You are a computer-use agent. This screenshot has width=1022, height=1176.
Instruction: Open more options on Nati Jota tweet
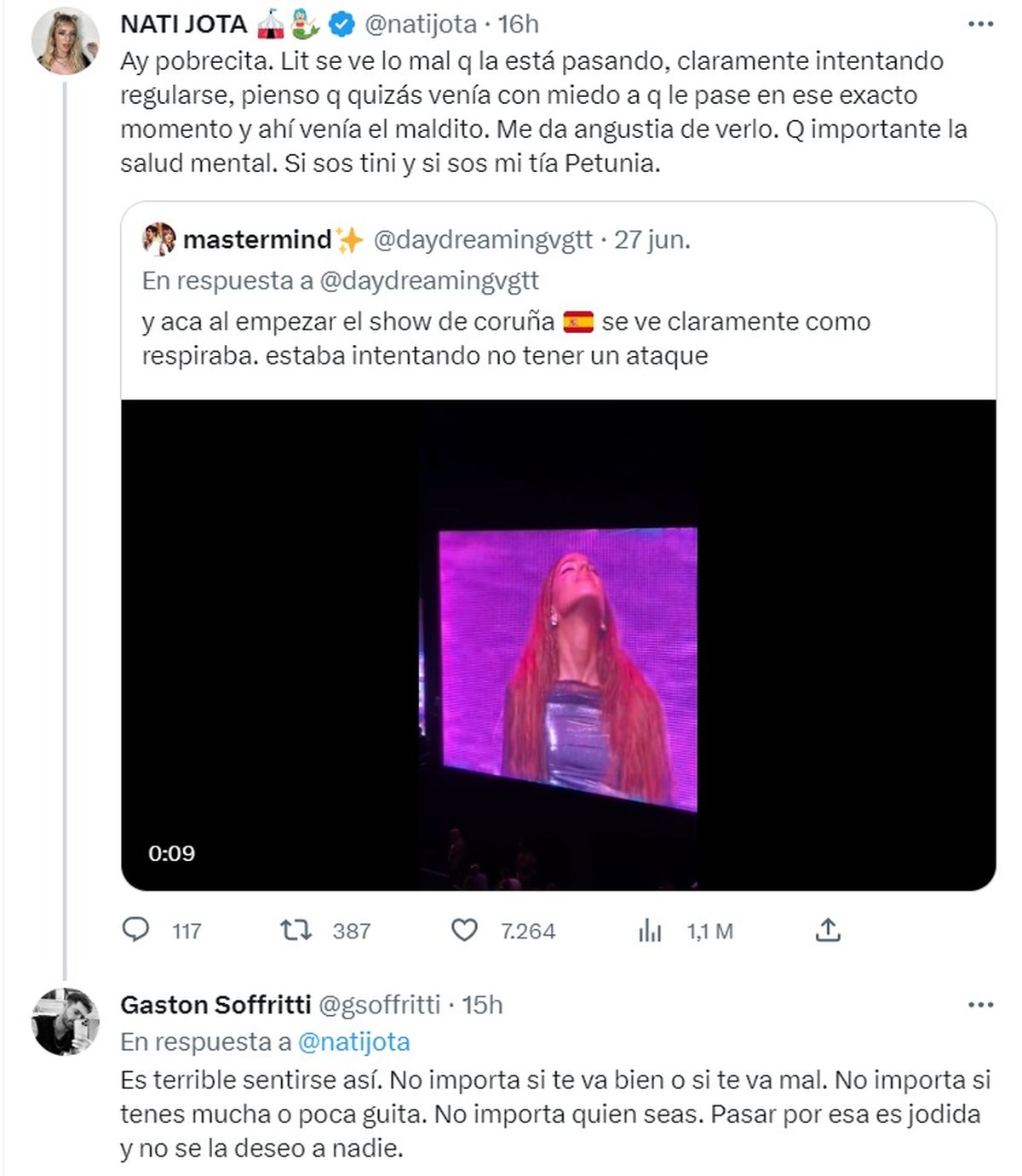[x=981, y=25]
